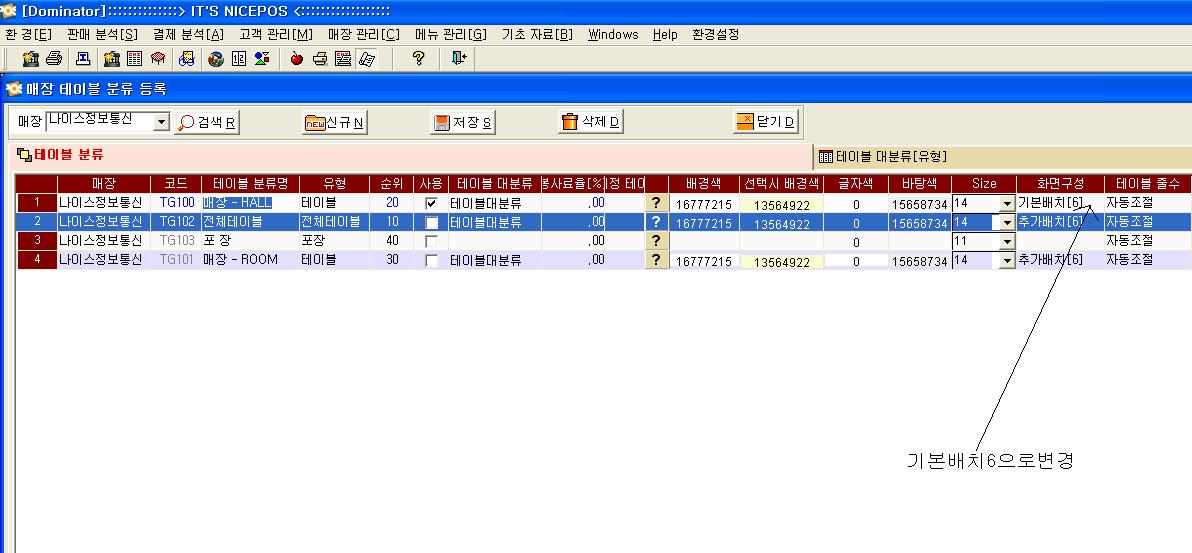Image resolution: width=1192 pixels, height=553 pixels.
Task: Click the 화면구성 column header
Action: (1060, 183)
